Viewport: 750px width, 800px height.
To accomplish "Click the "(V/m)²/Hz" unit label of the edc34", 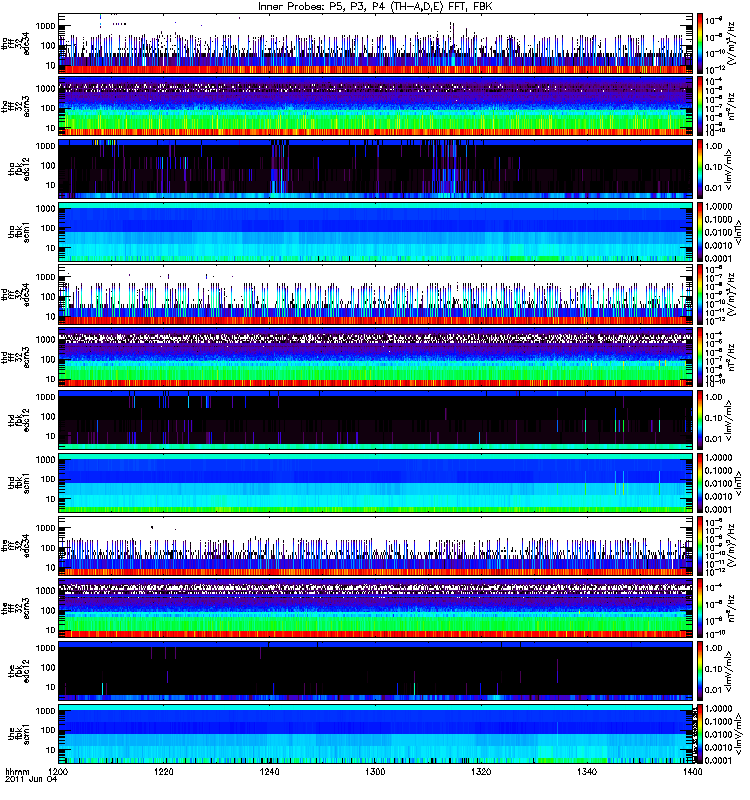I will 731,546.
